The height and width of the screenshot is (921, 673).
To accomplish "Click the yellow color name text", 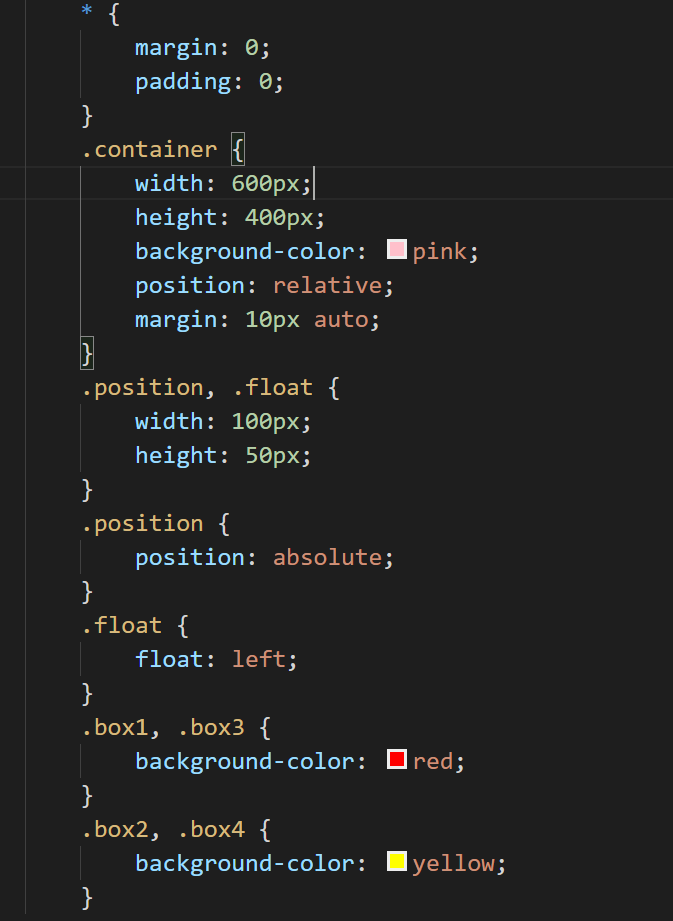I will pyautogui.click(x=453, y=864).
